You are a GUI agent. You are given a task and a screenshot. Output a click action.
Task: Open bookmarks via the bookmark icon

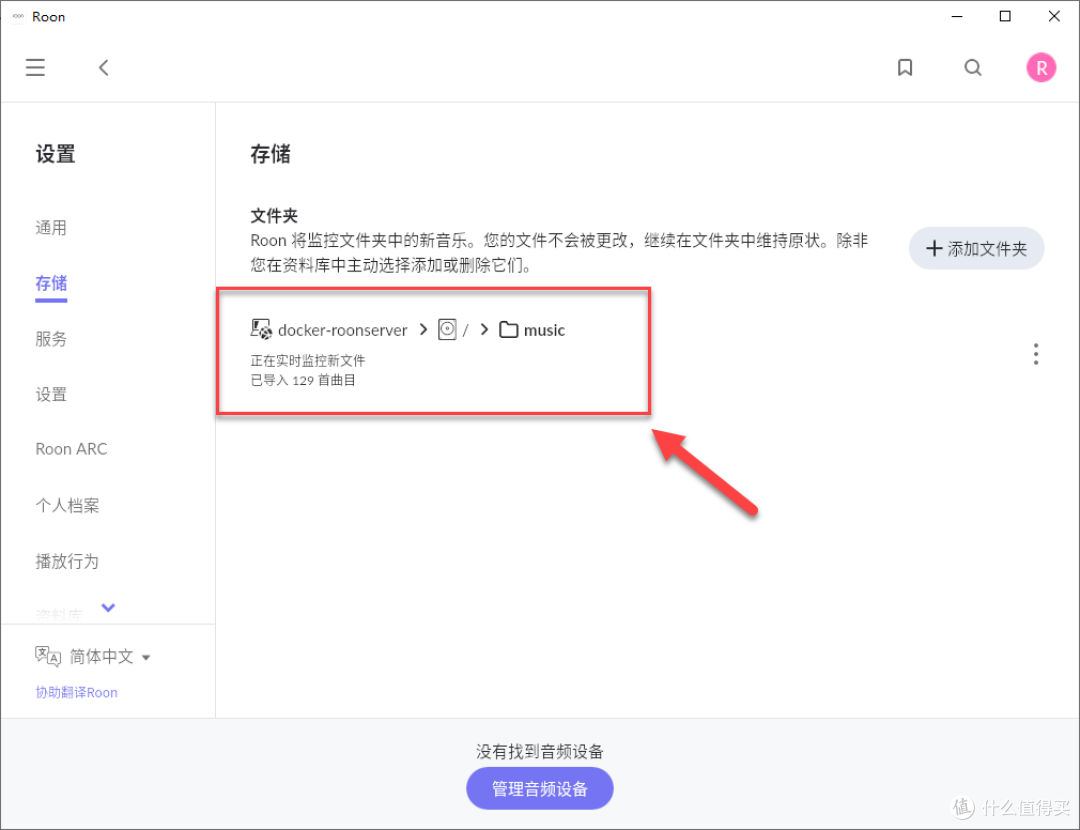pyautogui.click(x=905, y=67)
